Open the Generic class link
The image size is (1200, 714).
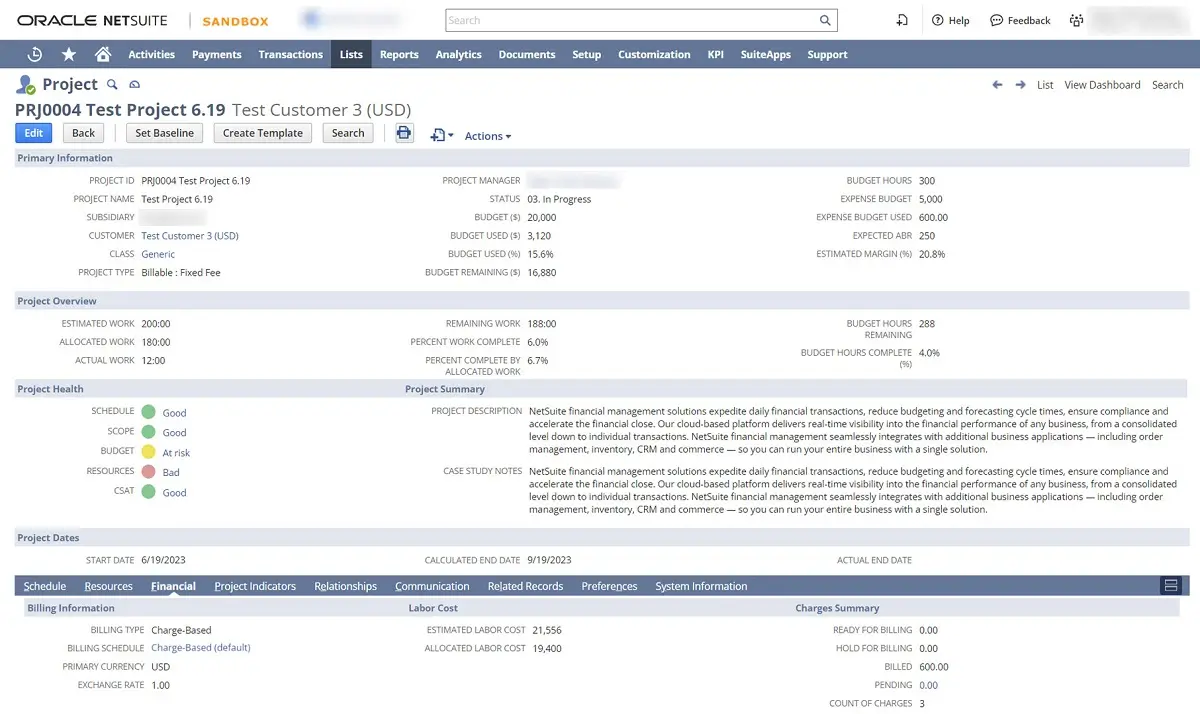(x=158, y=254)
